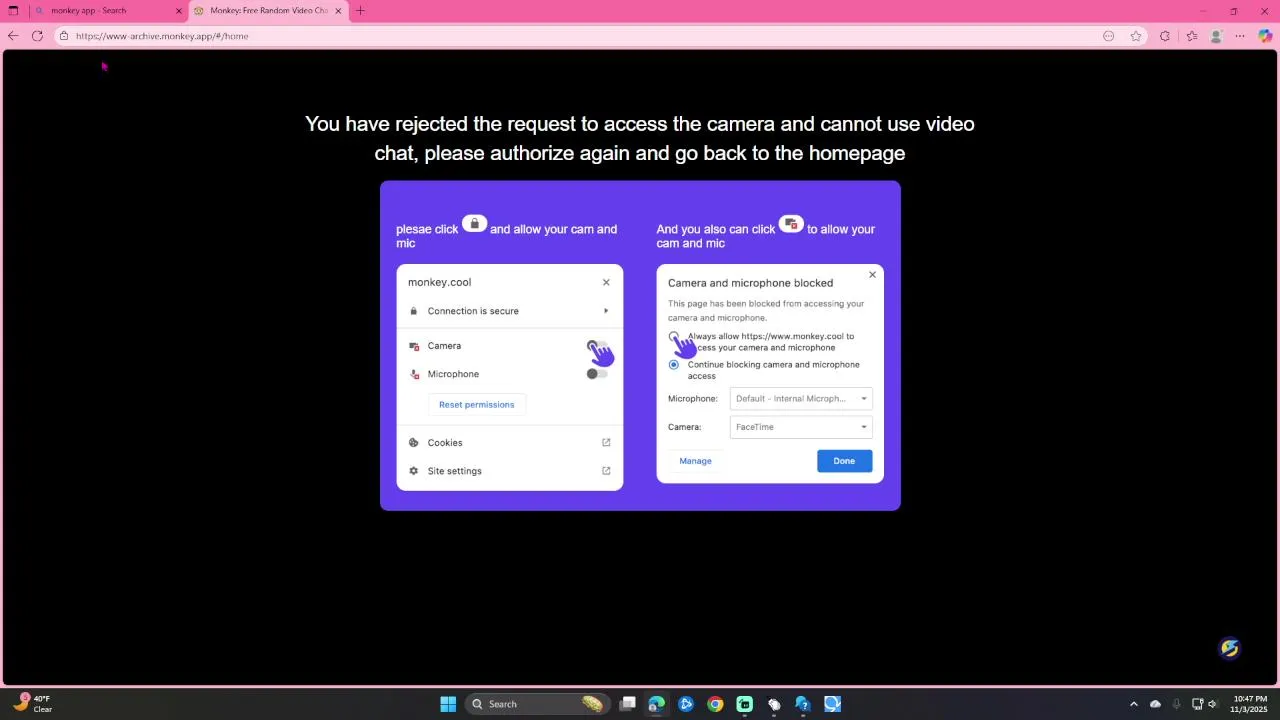Open a new browser tab
1280x720 pixels.
point(360,11)
